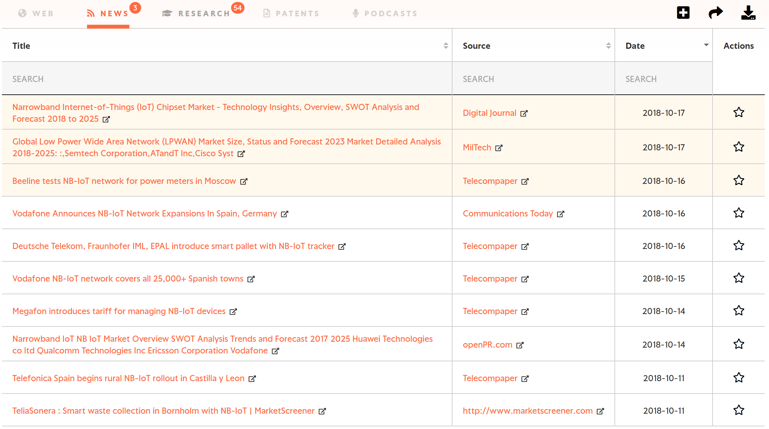Toggle Date column sort order arrow
Screen dimensions: 769x429
[706, 45]
